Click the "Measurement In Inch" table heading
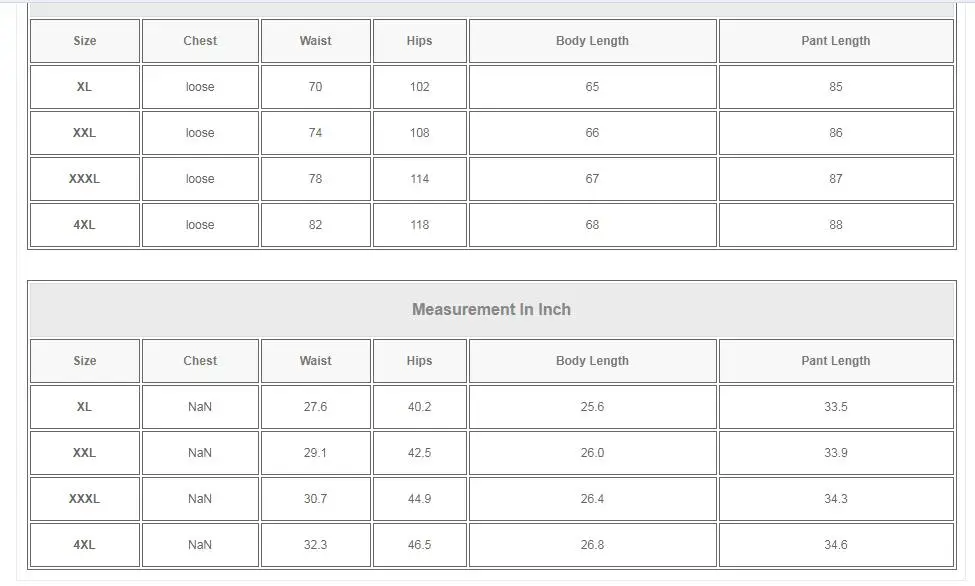The image size is (975, 586). coord(491,310)
